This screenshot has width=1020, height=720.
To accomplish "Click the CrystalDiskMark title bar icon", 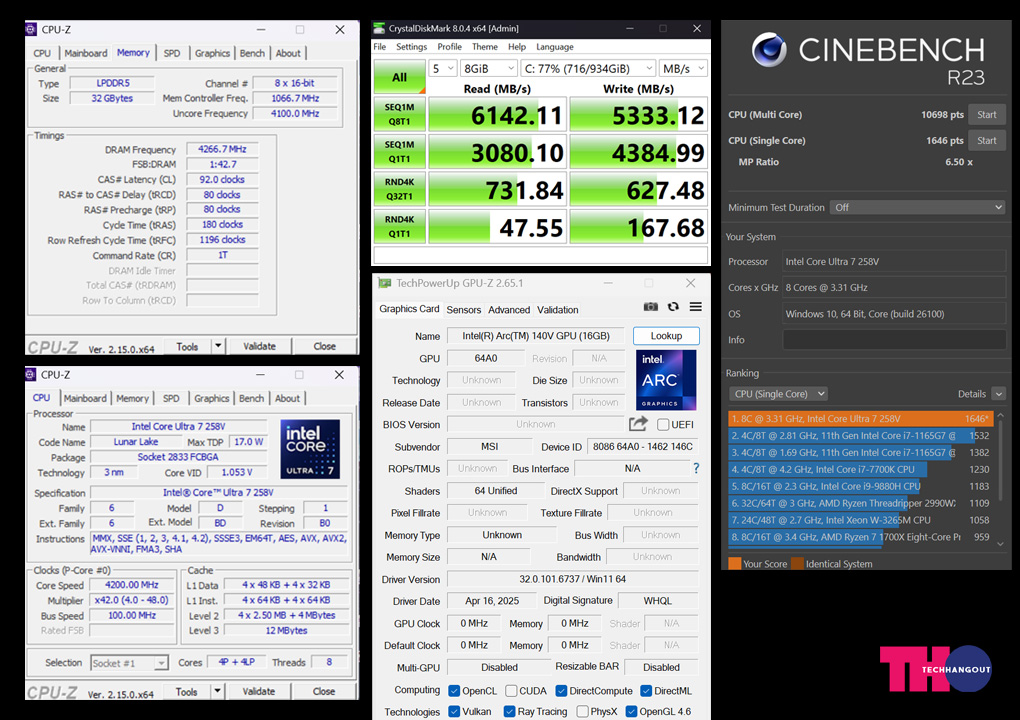I will pyautogui.click(x=379, y=29).
